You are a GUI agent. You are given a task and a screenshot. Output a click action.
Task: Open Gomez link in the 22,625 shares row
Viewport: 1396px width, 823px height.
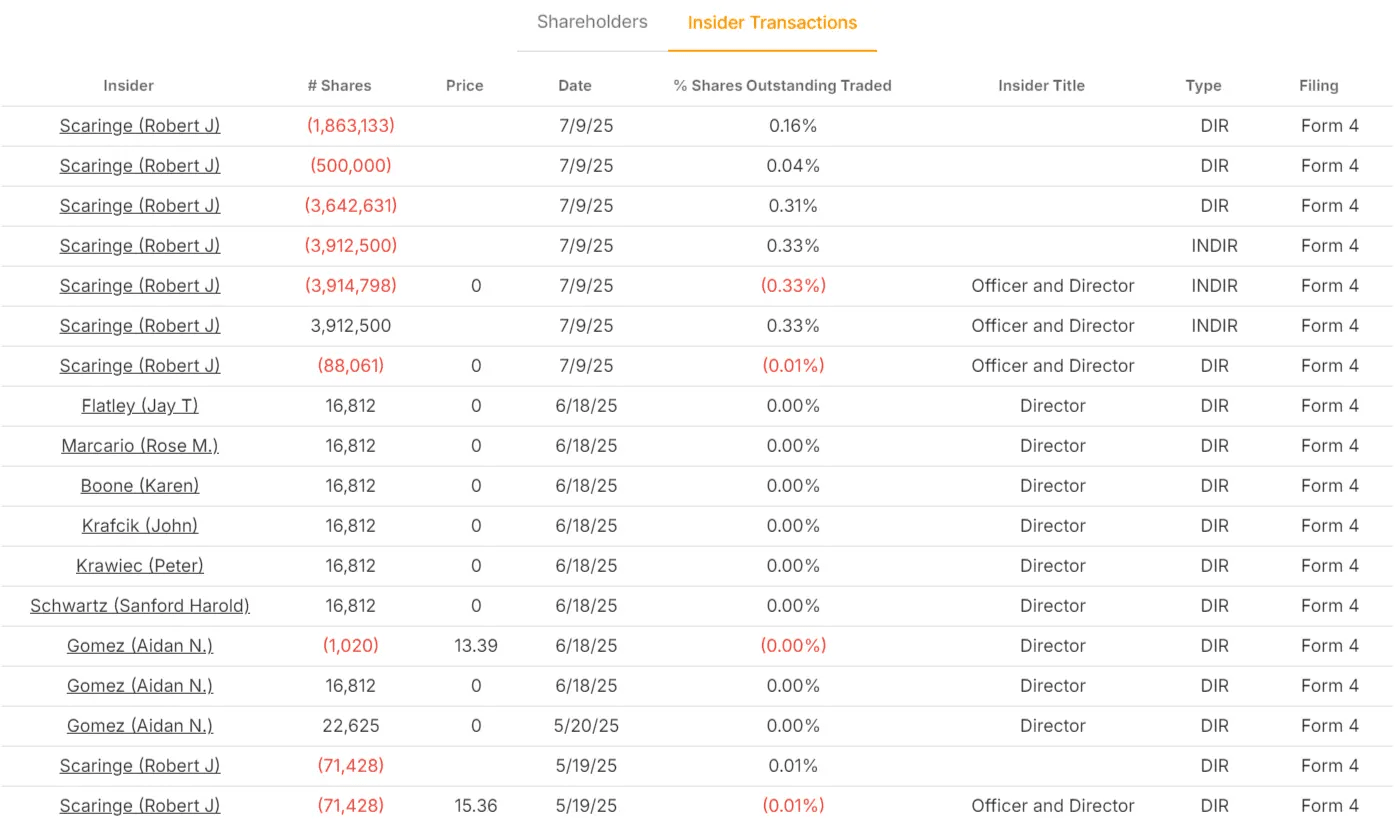click(x=140, y=726)
